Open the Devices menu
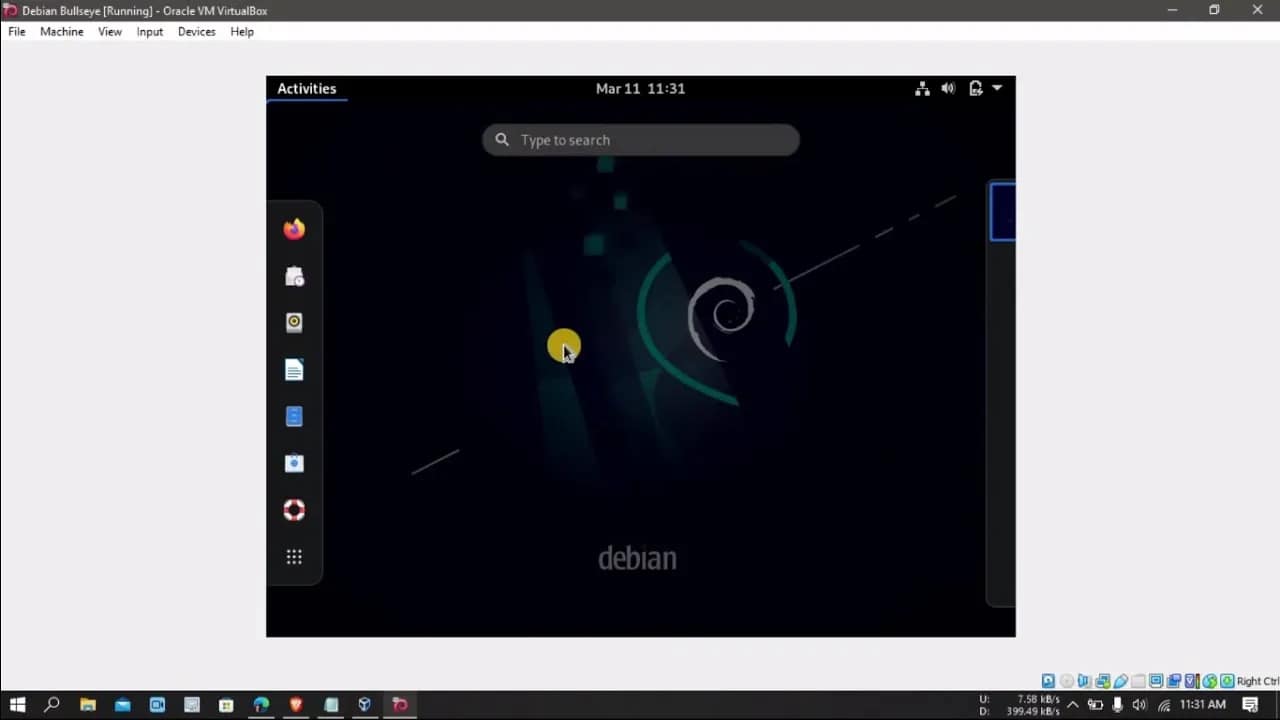Viewport: 1280px width, 720px height. (196, 31)
